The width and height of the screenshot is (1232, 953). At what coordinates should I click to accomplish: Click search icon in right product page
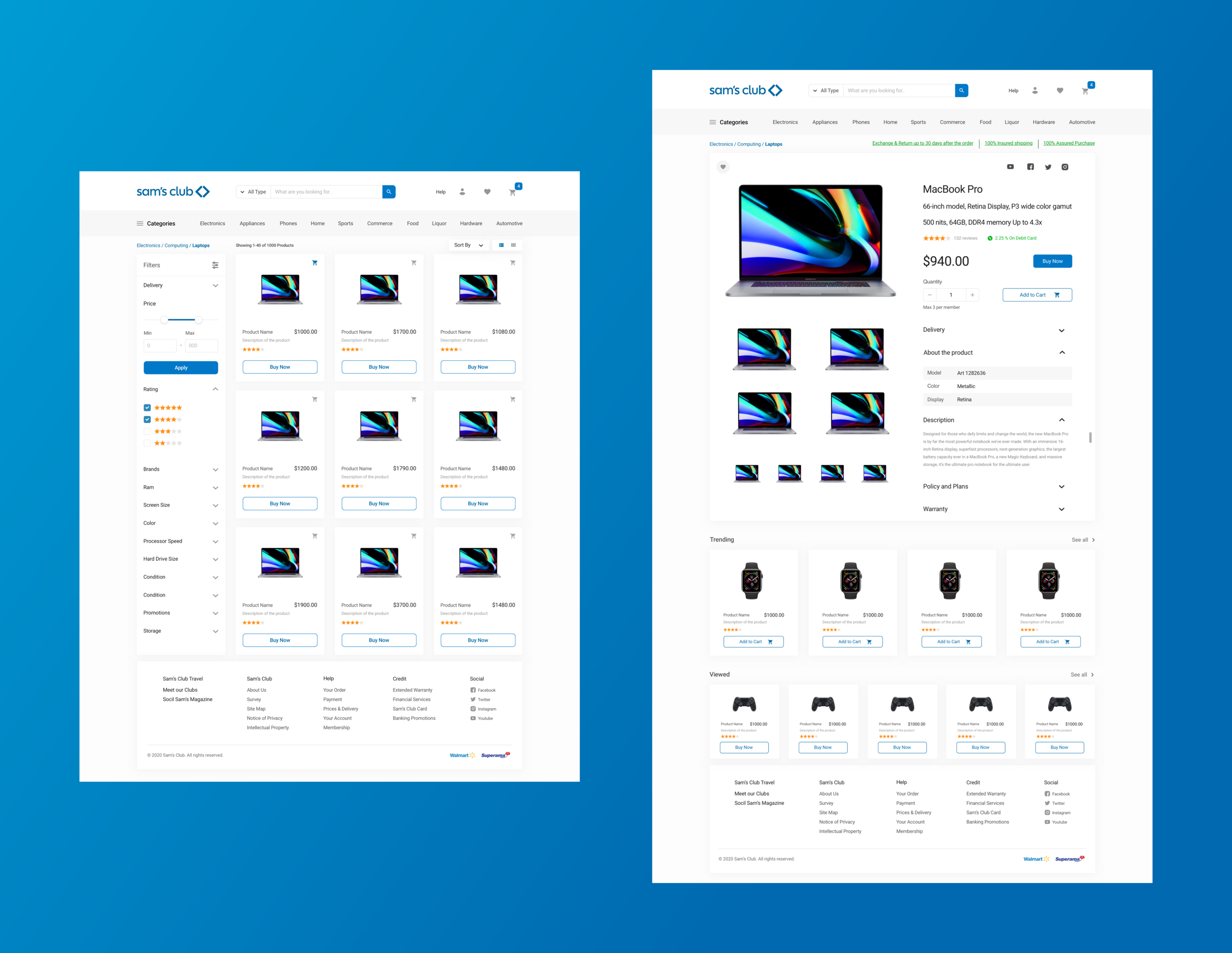[961, 90]
